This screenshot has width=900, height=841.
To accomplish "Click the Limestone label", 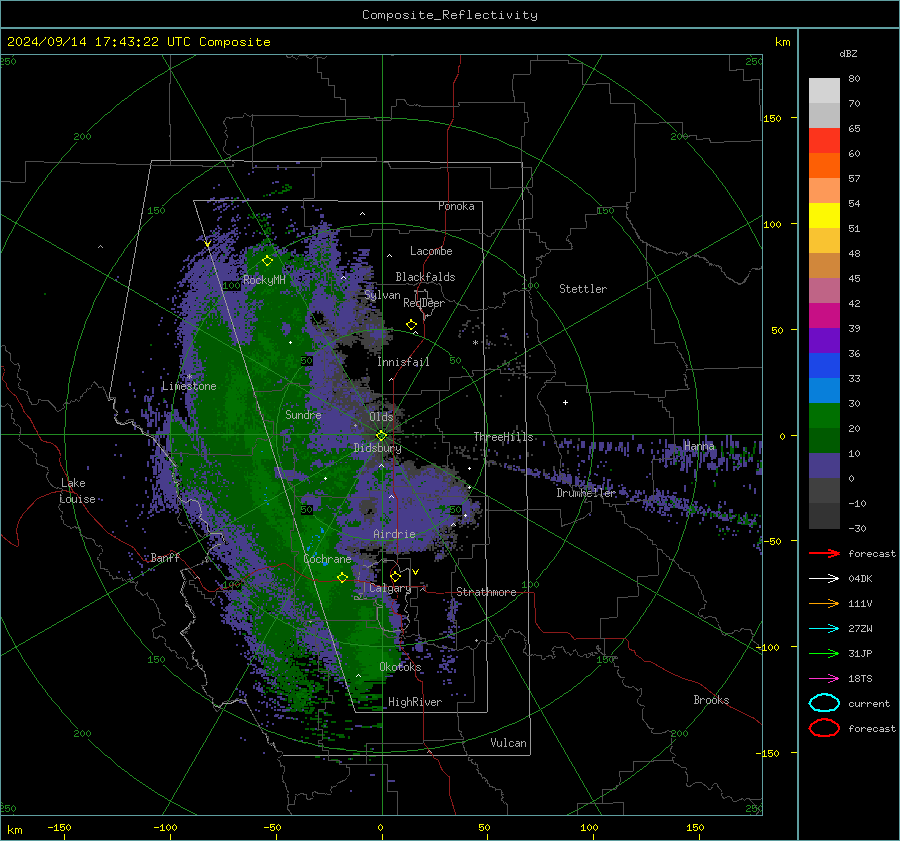I will coord(189,386).
